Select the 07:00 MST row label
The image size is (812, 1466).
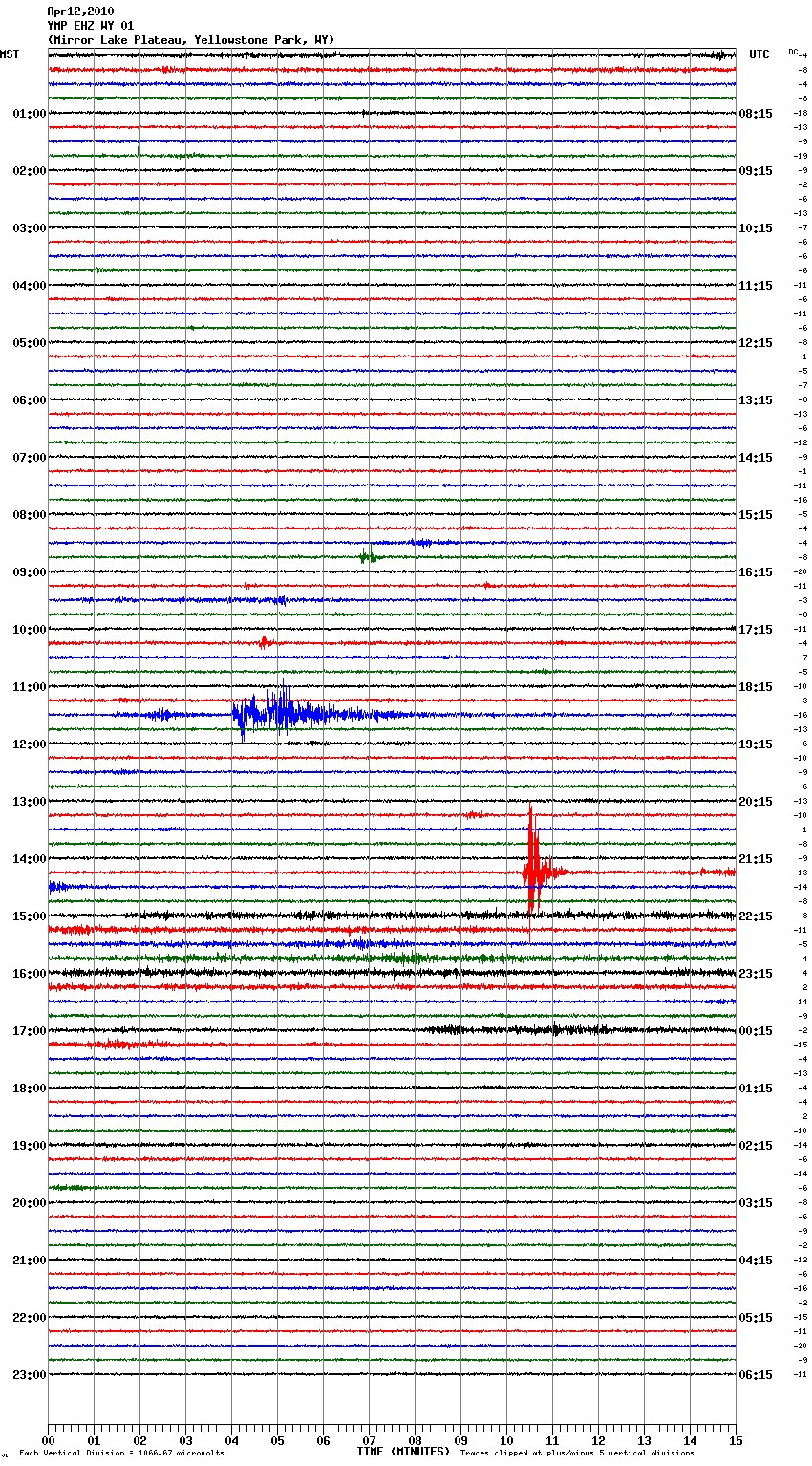click(30, 458)
